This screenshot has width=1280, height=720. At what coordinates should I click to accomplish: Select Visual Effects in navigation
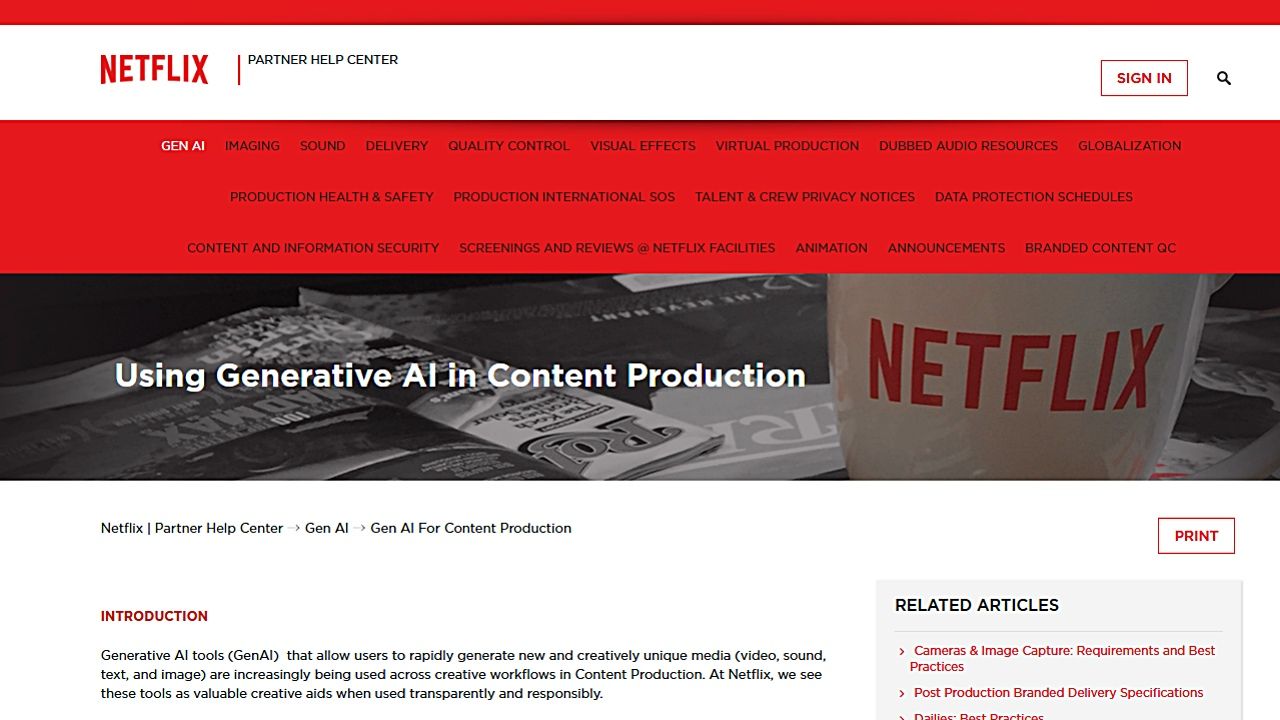pyautogui.click(x=643, y=146)
